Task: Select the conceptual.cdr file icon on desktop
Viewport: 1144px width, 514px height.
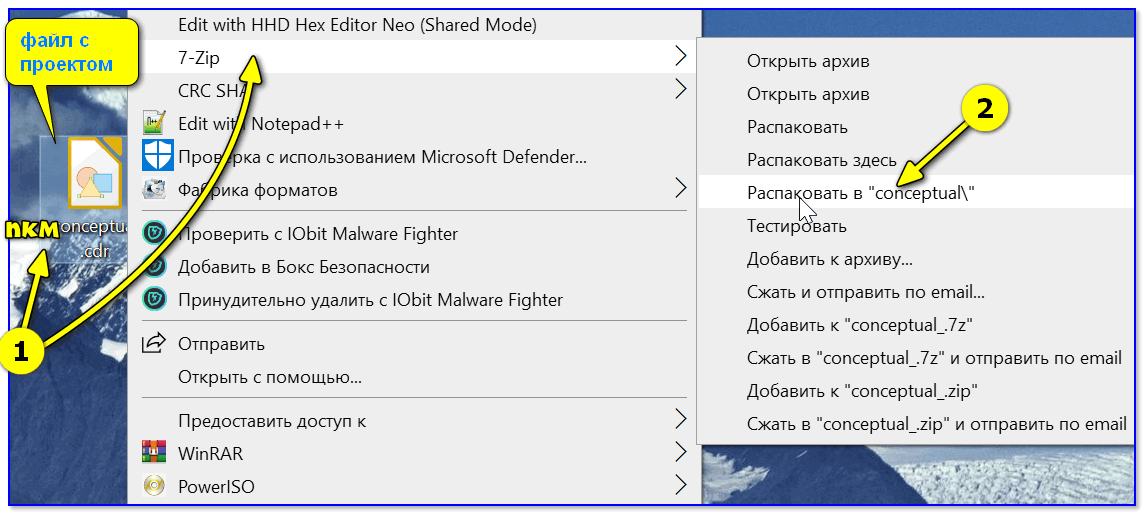Action: (95, 172)
